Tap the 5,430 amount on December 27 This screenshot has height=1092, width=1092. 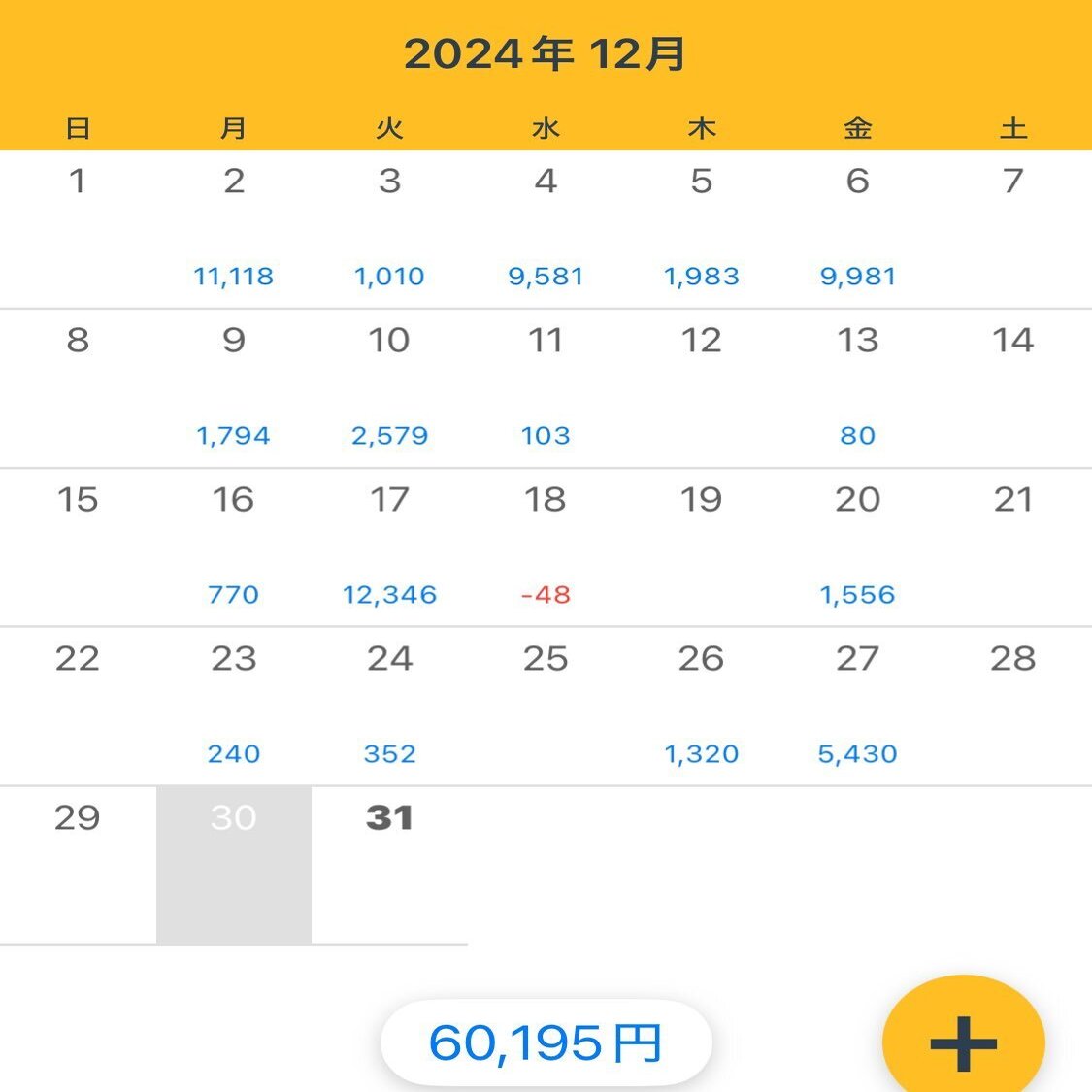[857, 754]
